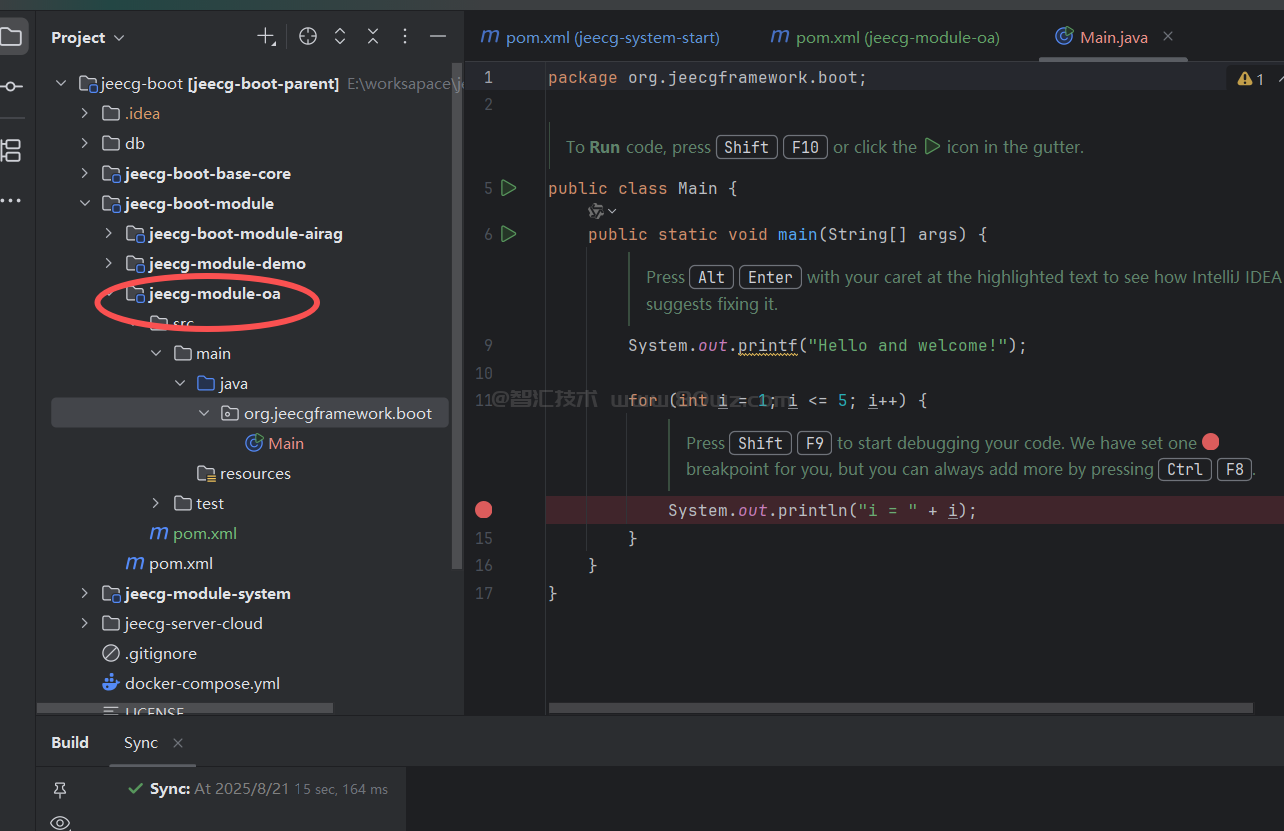Hide the Project panel minimize icon
Image resolution: width=1284 pixels, height=831 pixels.
(438, 37)
